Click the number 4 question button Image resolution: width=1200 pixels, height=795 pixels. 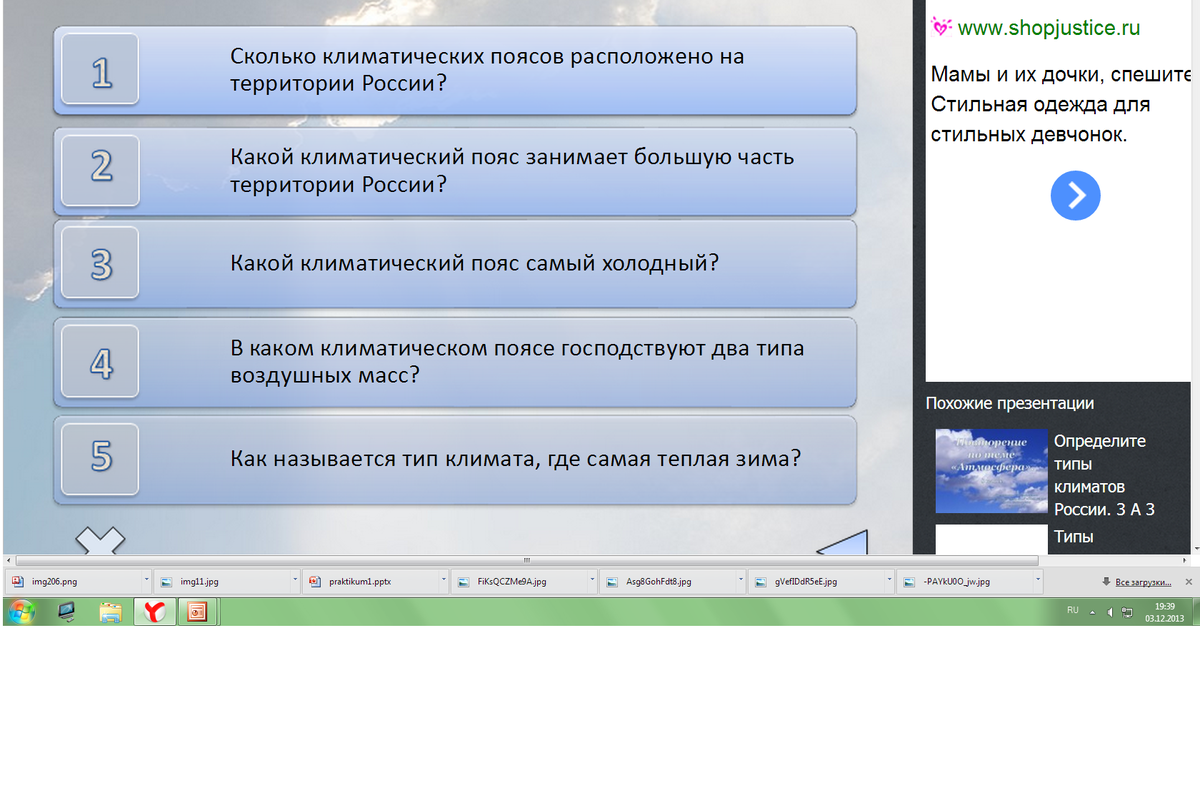point(100,361)
